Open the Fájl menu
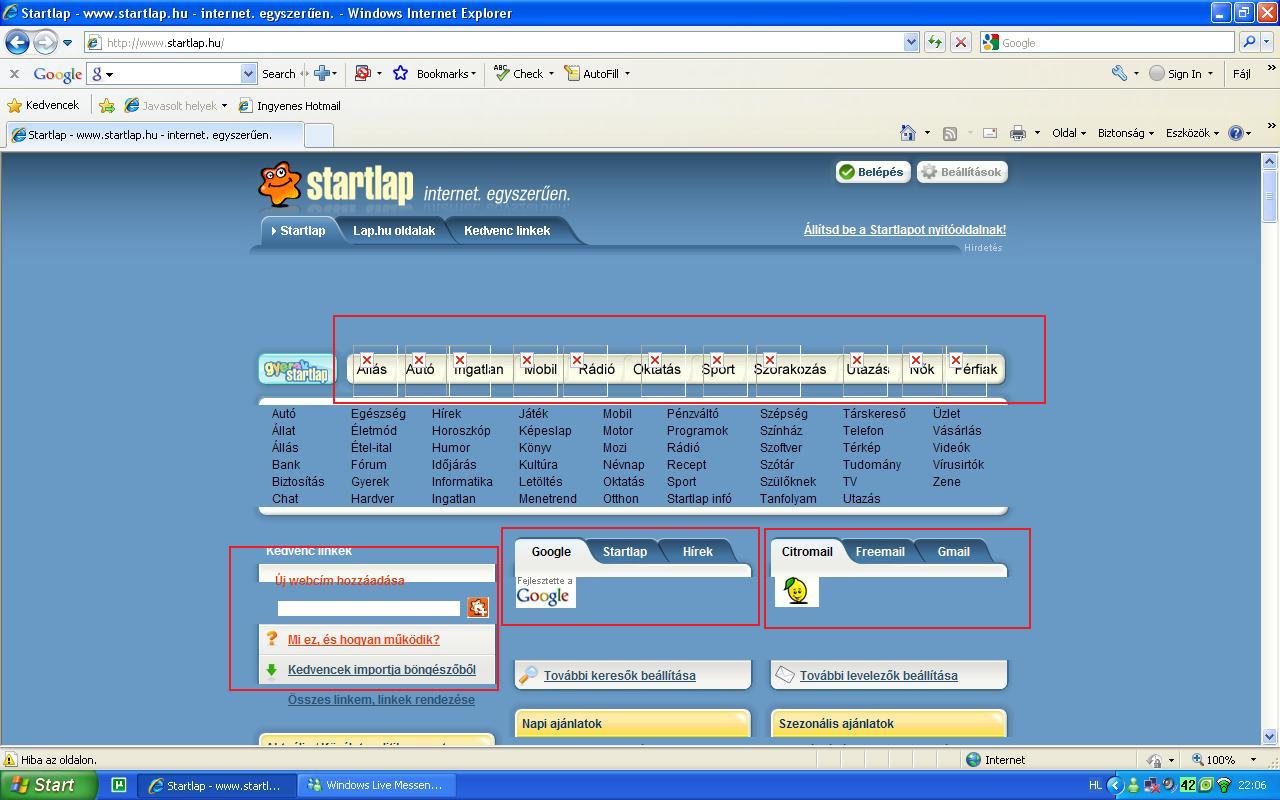 1242,74
